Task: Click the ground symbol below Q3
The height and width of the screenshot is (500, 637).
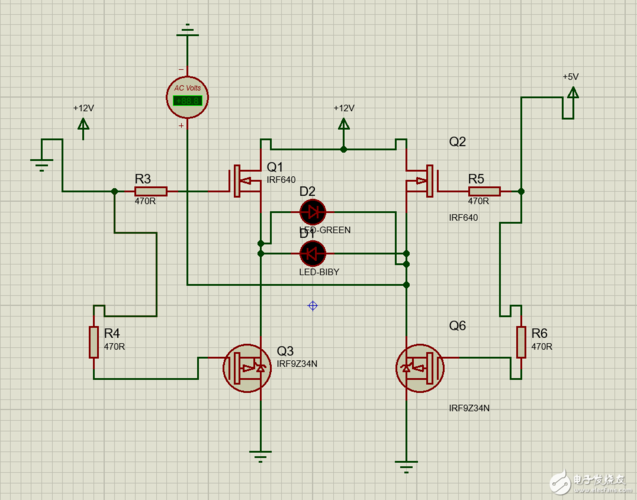Action: click(260, 457)
